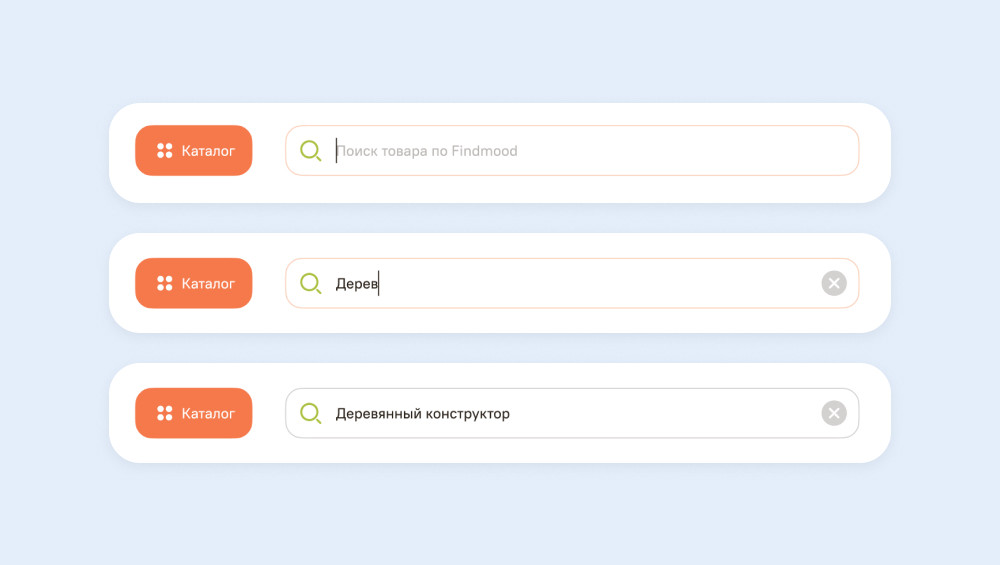Image resolution: width=1000 pixels, height=565 pixels.
Task: Click the magnifier icon in the empty search bar
Action: coord(311,150)
